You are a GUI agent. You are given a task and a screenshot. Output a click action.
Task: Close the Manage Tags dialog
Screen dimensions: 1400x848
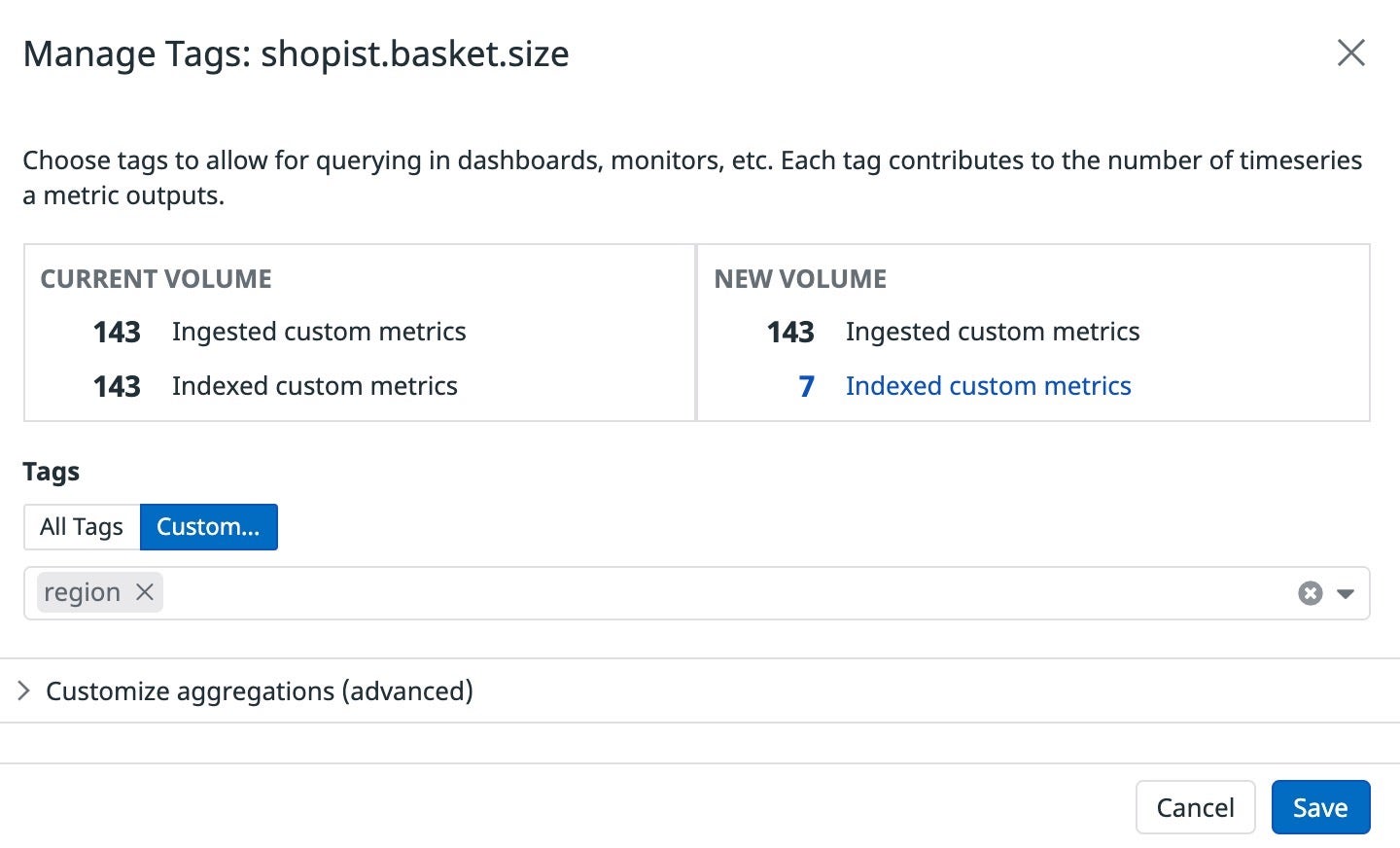1350,53
